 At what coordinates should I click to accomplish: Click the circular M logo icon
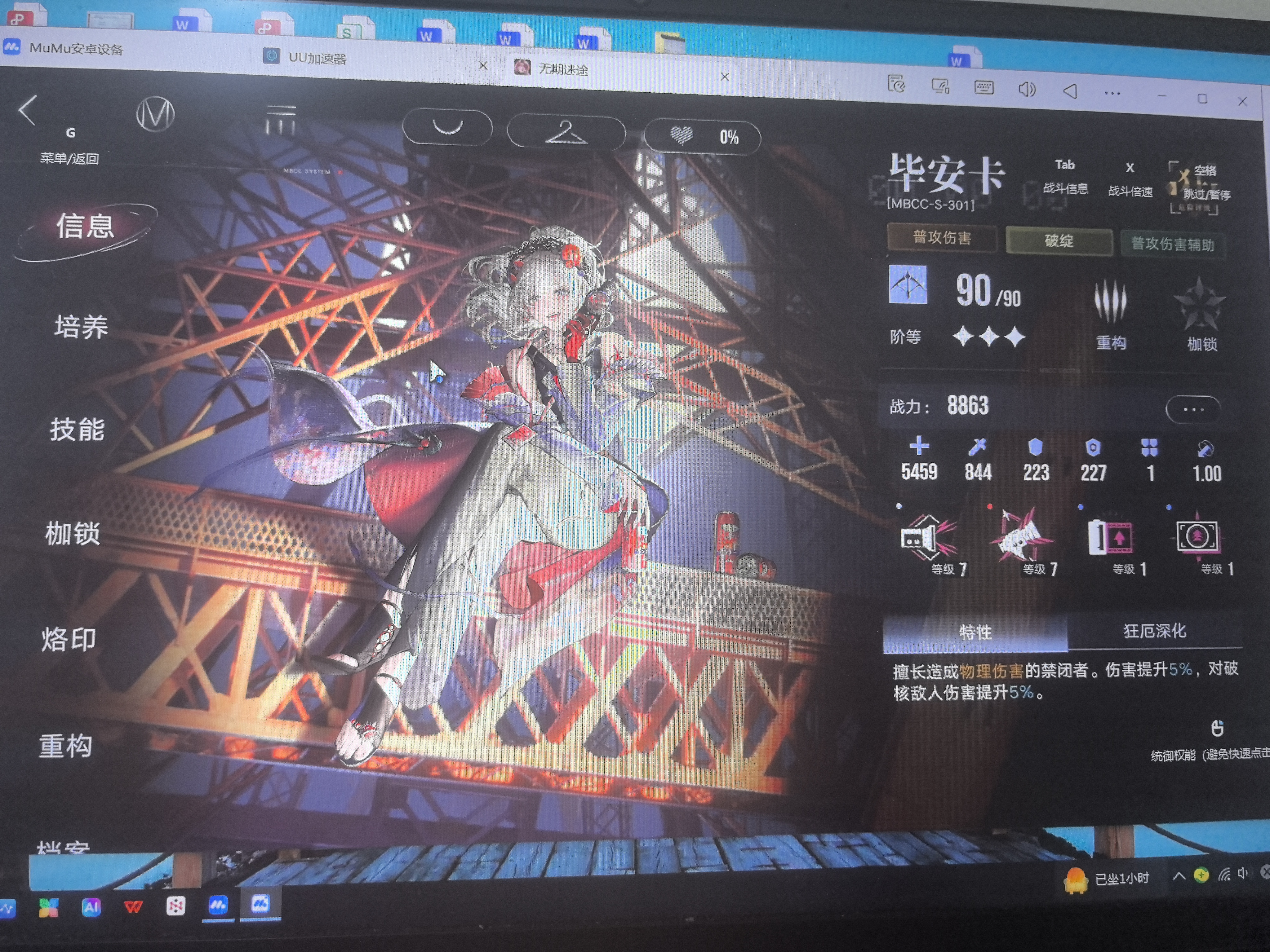pyautogui.click(x=155, y=114)
